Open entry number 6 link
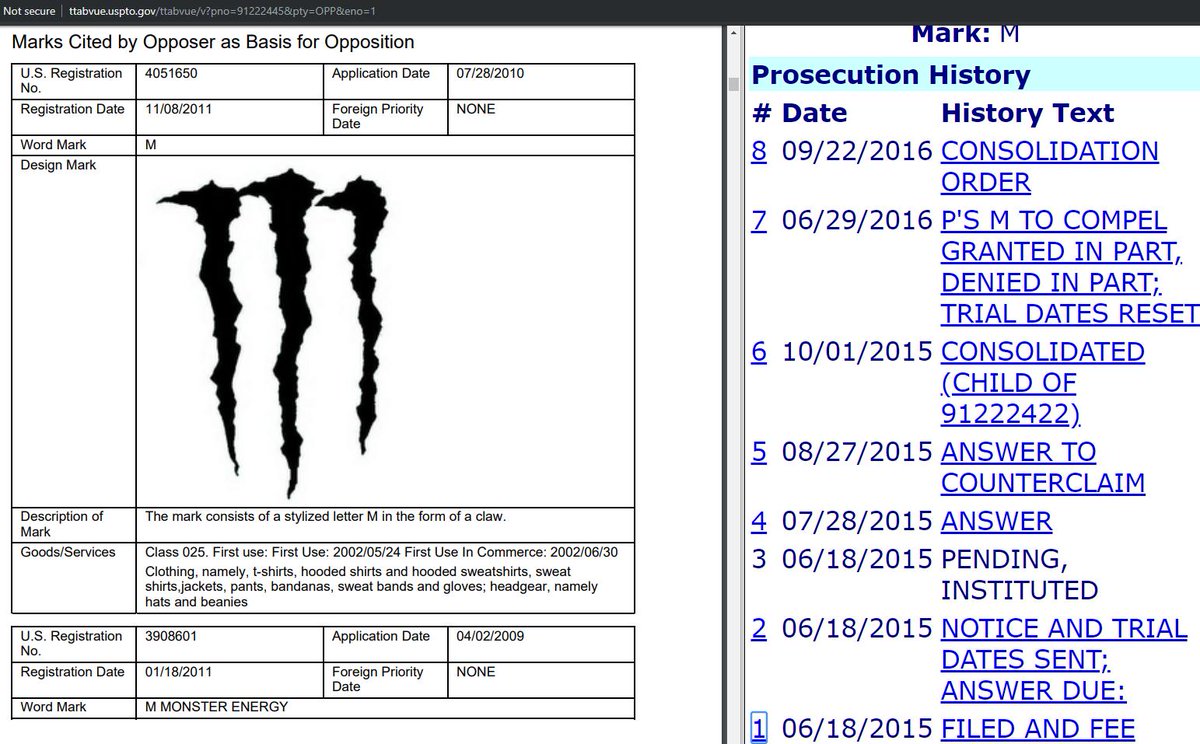 click(759, 352)
